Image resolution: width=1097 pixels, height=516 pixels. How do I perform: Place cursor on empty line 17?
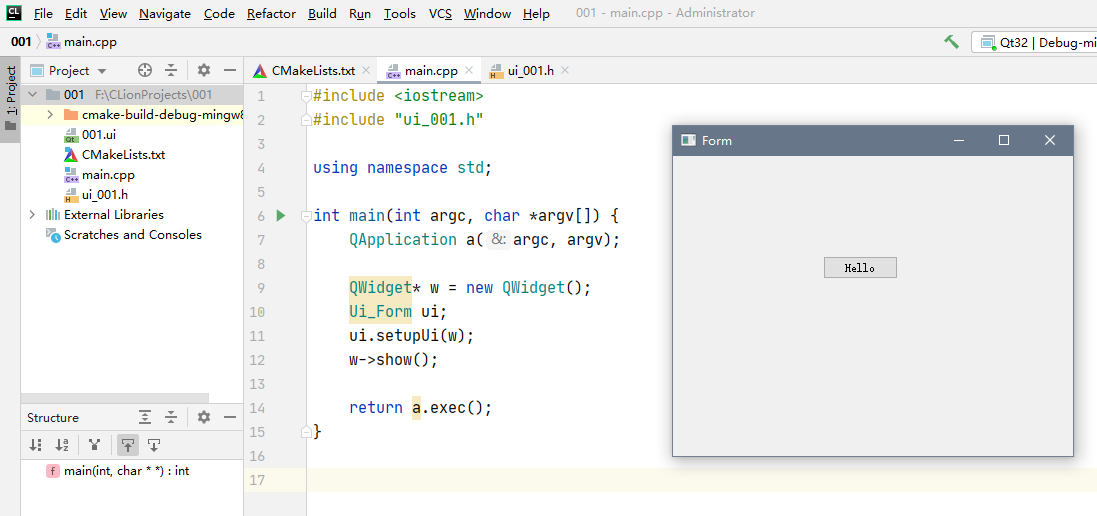coord(702,480)
